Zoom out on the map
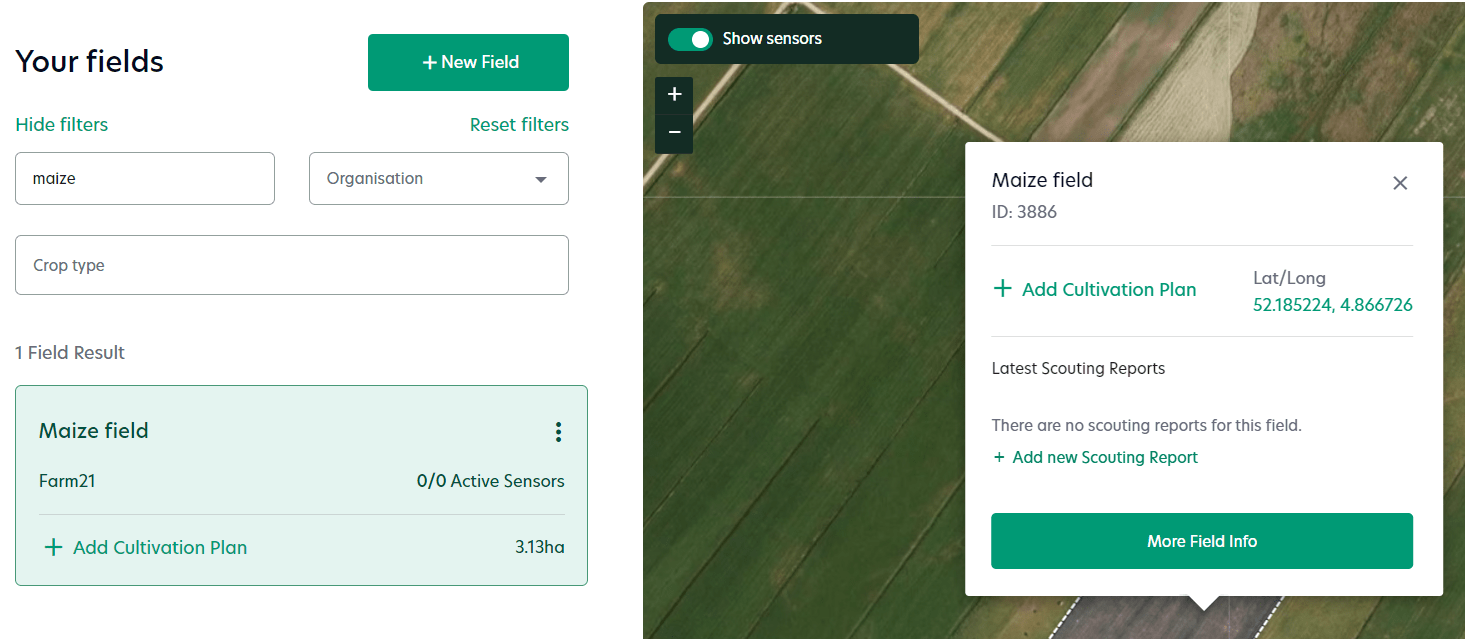The image size is (1465, 639). point(673,133)
